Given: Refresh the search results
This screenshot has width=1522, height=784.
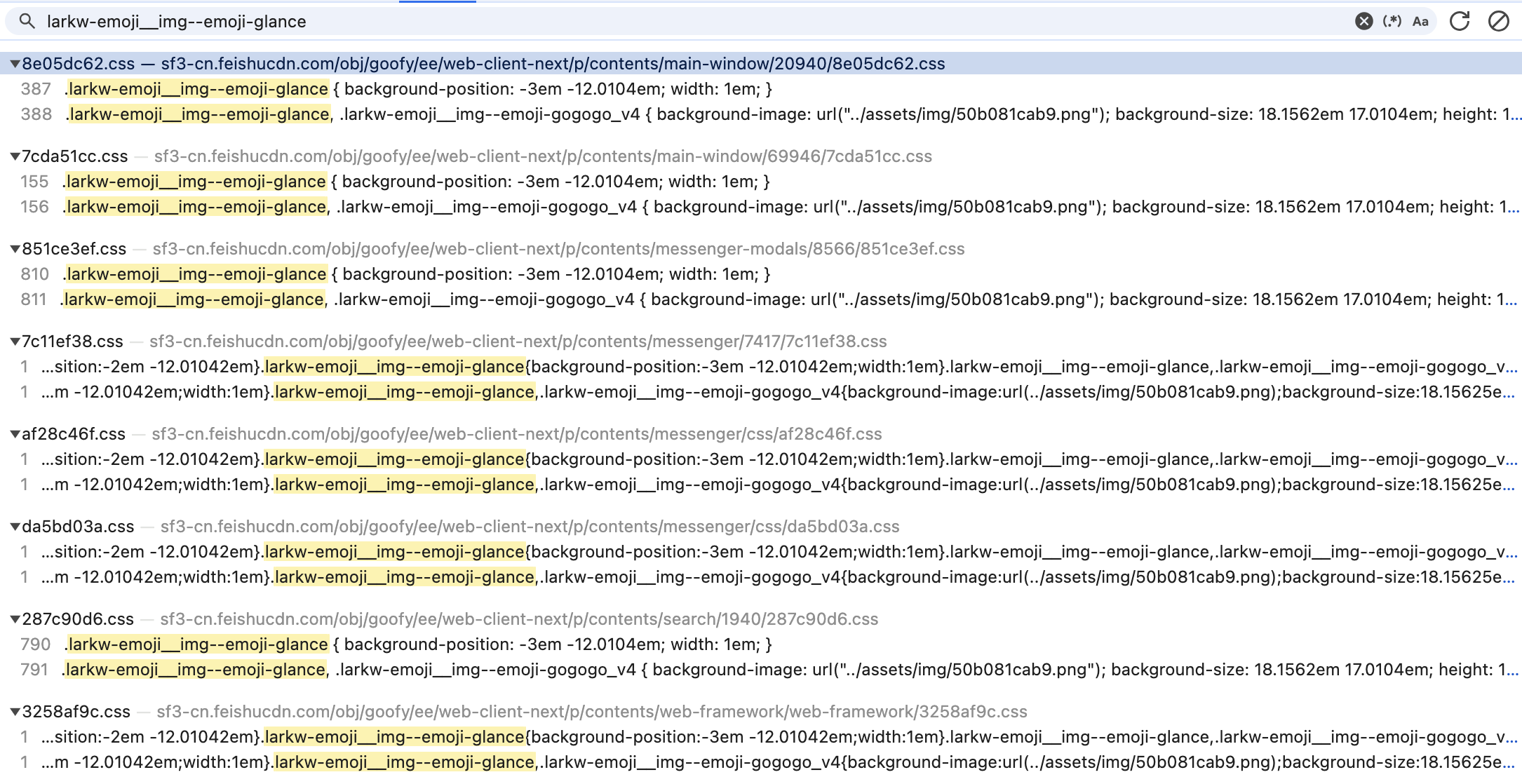Looking at the screenshot, I should click(1460, 22).
